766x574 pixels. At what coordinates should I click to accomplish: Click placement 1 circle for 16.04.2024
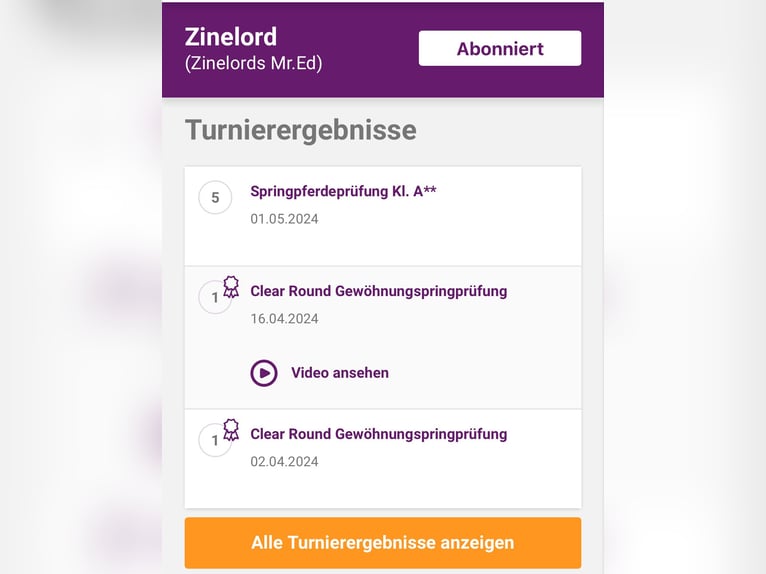[215, 297]
